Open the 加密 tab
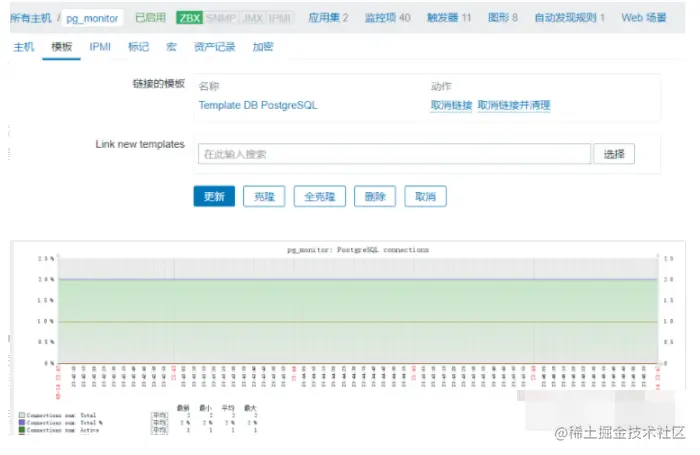The image size is (700, 455). tap(262, 47)
